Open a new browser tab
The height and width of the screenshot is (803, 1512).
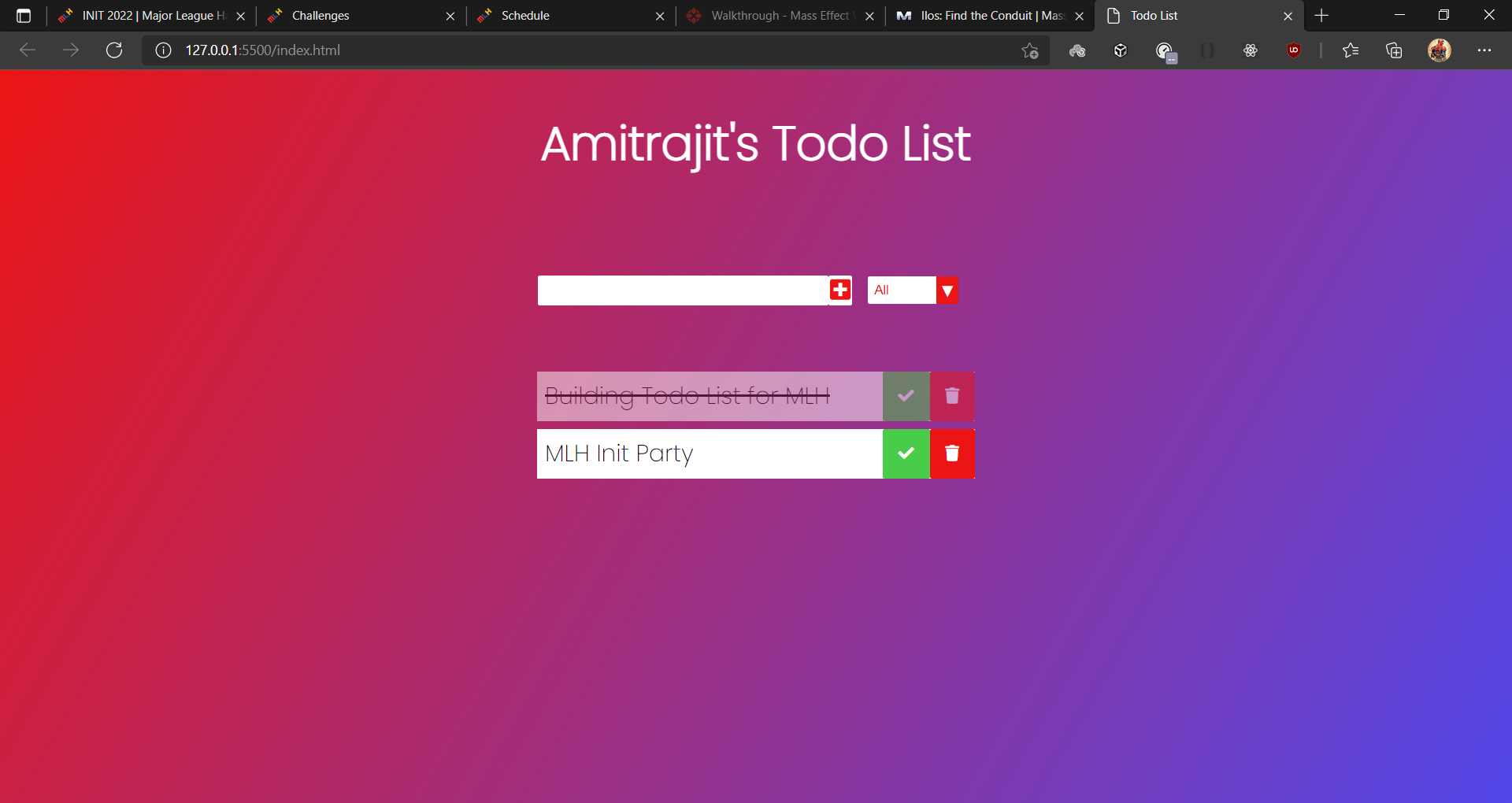pyautogui.click(x=1322, y=16)
